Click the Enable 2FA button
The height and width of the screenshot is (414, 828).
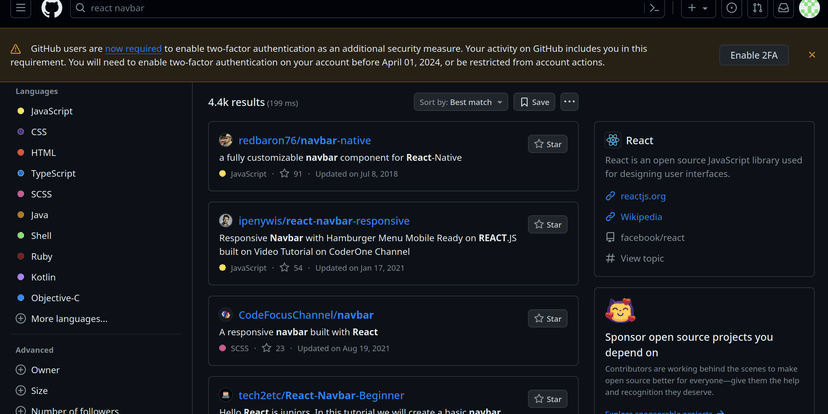754,55
